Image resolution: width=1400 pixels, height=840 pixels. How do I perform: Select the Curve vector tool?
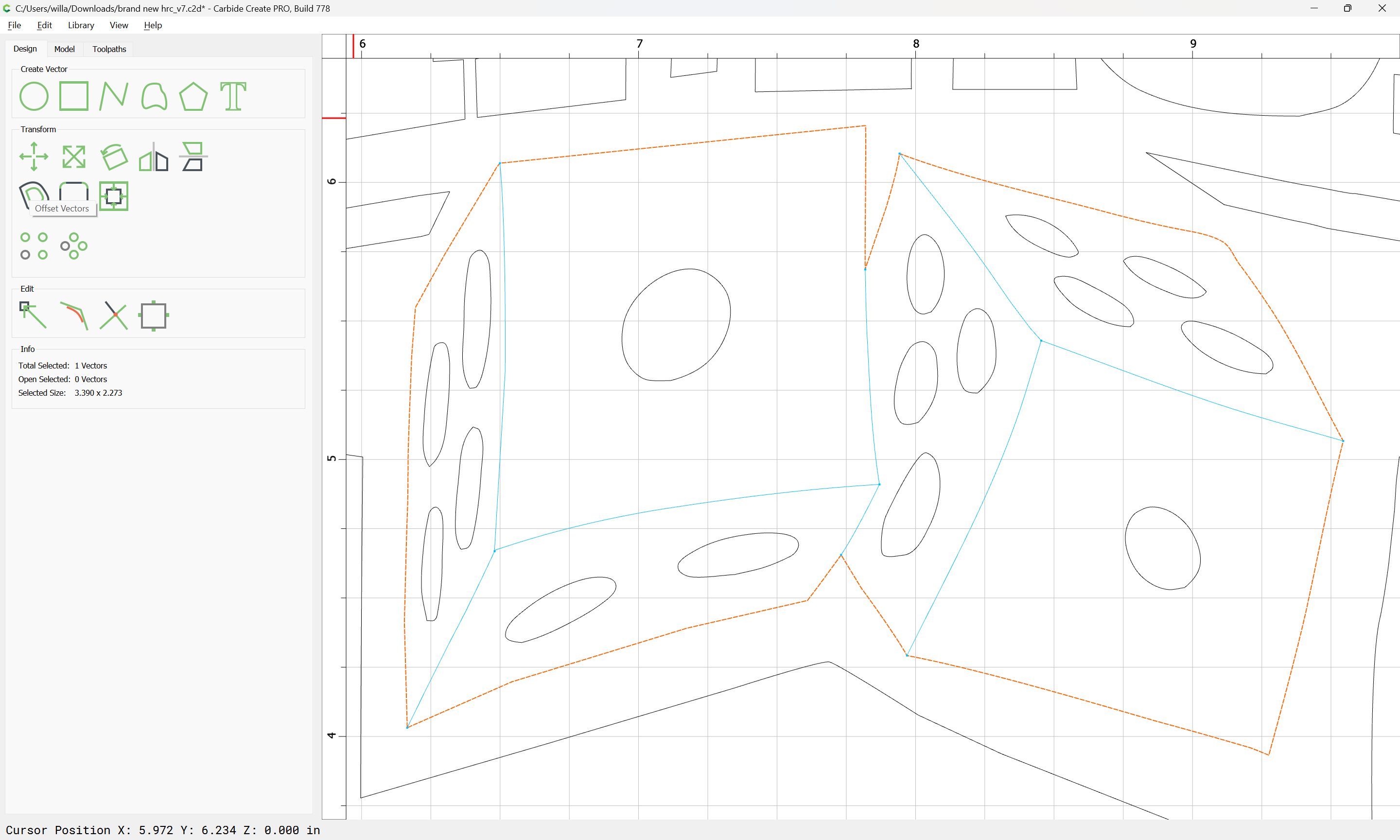point(154,96)
